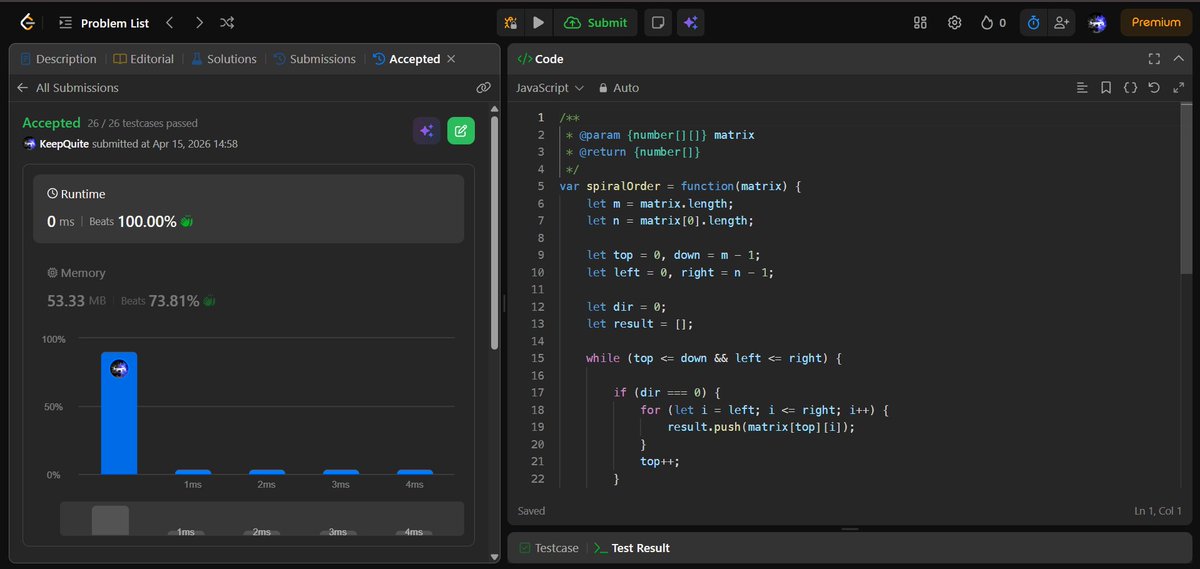The width and height of the screenshot is (1200, 569).
Task: Click the streak flame counter
Action: 993,22
